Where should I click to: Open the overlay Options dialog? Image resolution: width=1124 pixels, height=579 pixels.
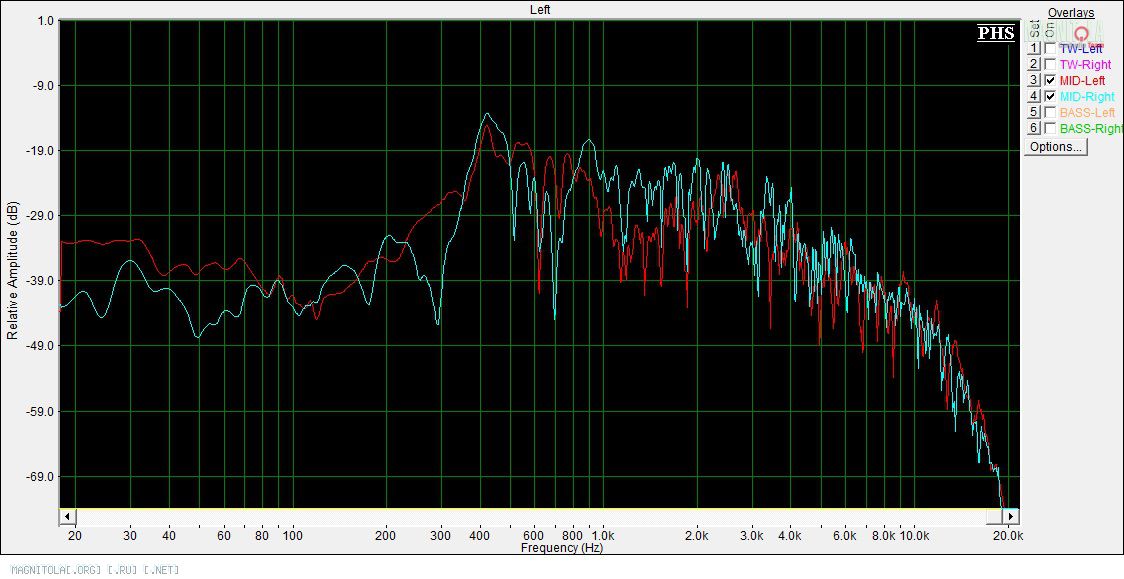(x=1055, y=147)
